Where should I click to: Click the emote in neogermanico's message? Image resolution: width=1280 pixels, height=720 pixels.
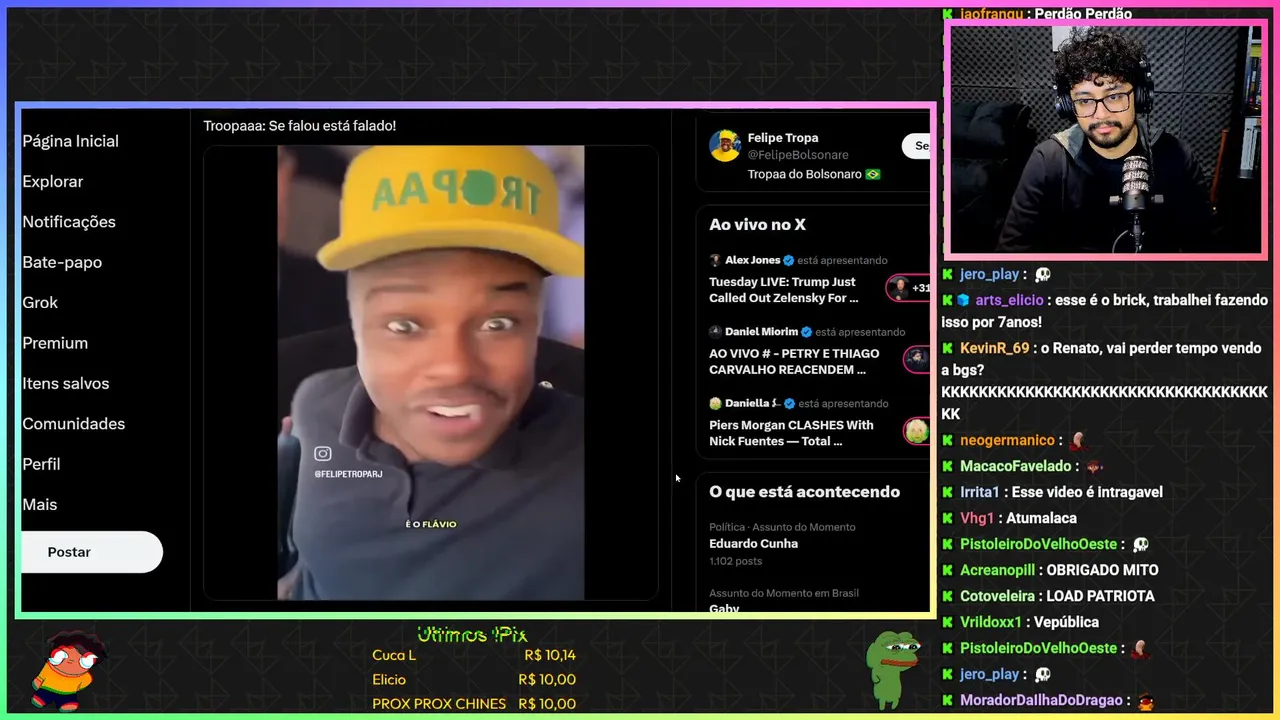point(1077,440)
